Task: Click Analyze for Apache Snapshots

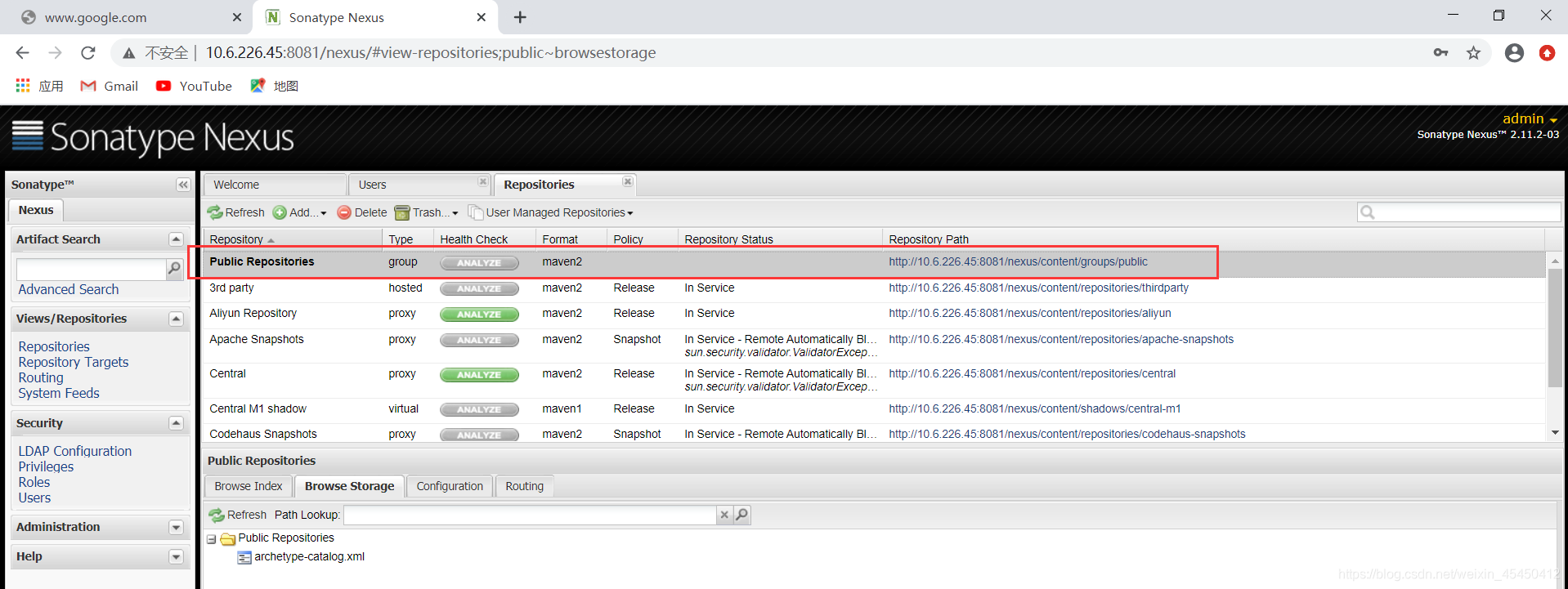Action: point(479,341)
